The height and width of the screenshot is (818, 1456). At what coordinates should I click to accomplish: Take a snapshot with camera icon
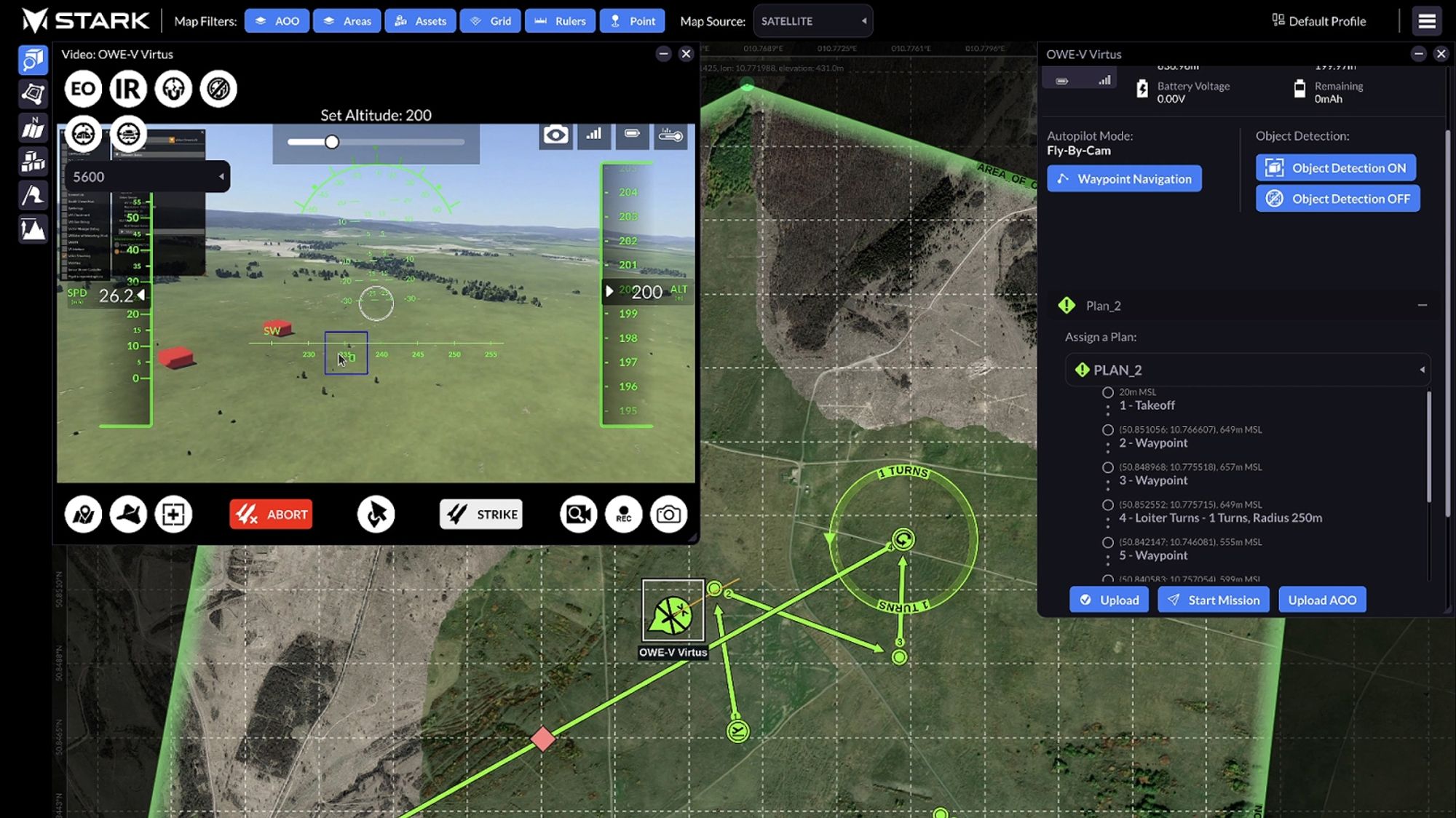point(668,515)
